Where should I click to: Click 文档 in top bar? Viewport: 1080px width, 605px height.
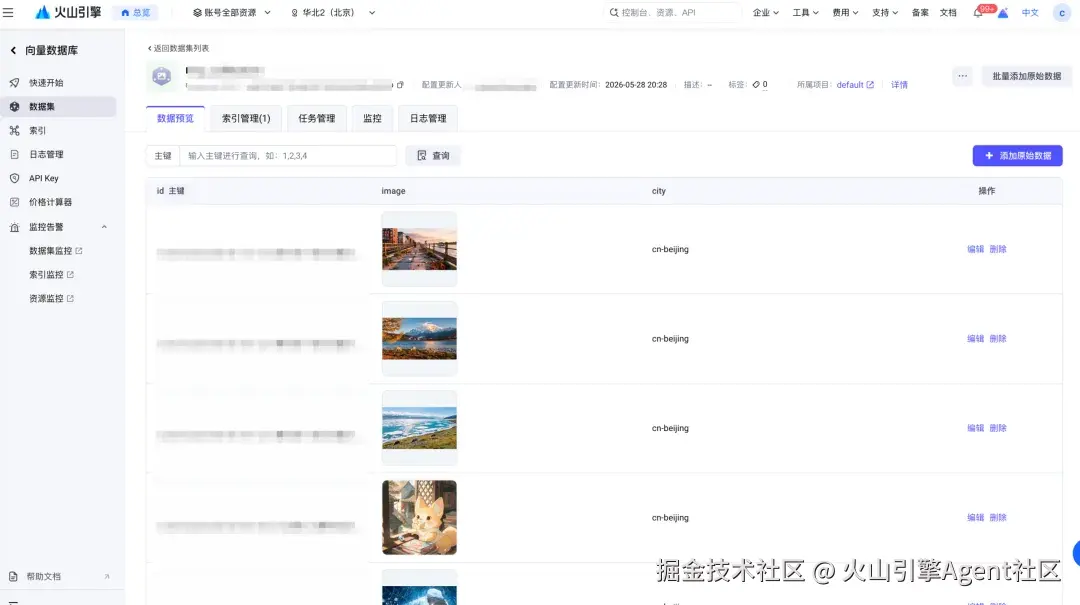[948, 12]
